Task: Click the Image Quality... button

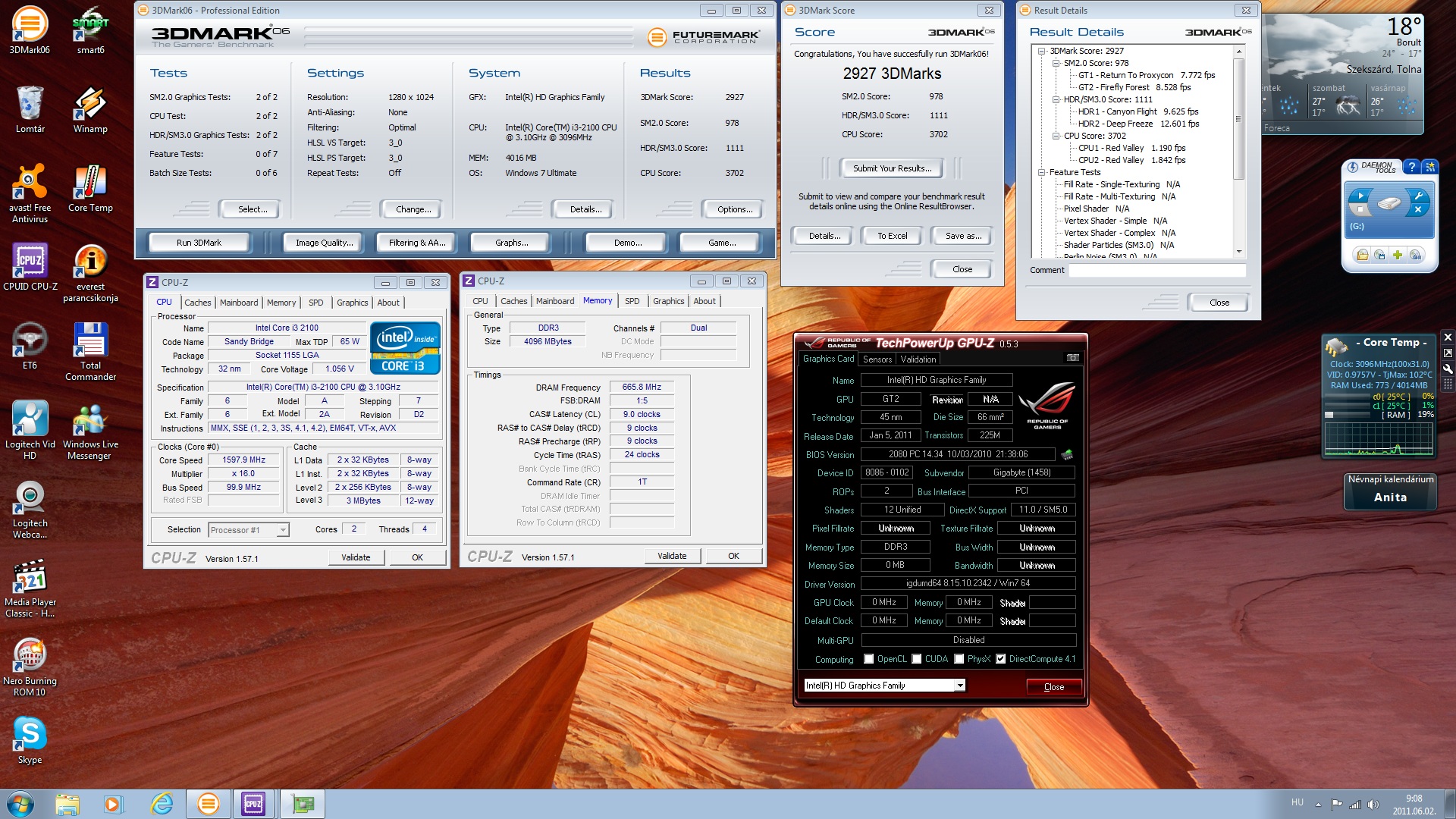Action: 325,243
